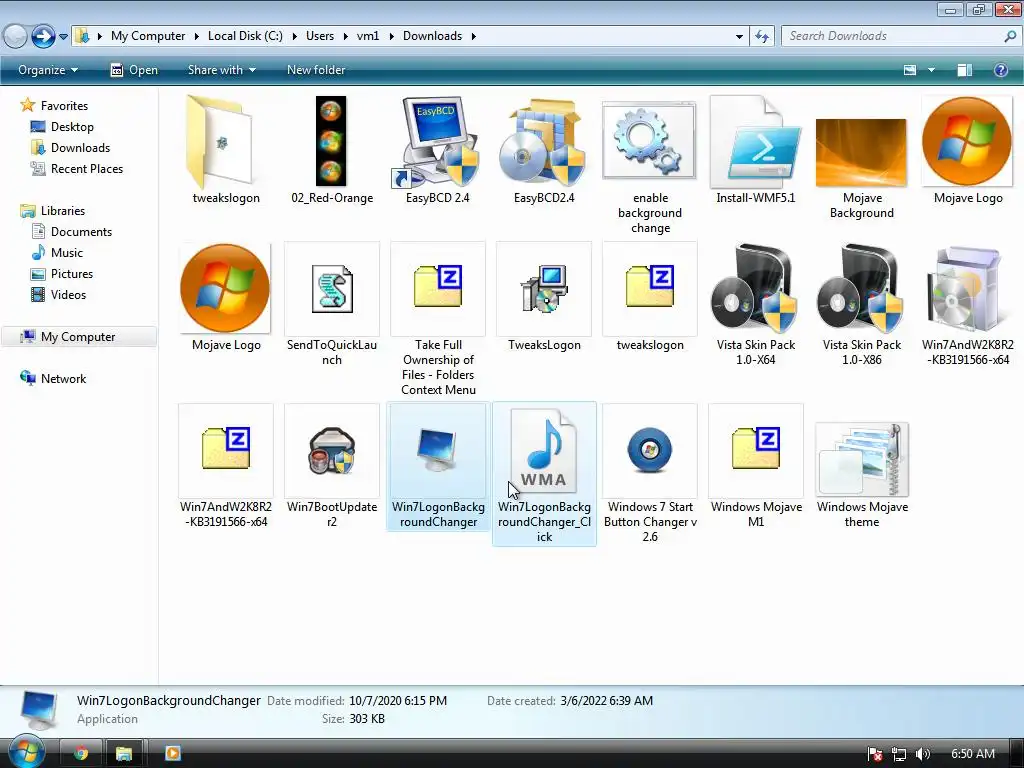The width and height of the screenshot is (1024, 768).
Task: Click the network tray icon
Action: [899, 754]
